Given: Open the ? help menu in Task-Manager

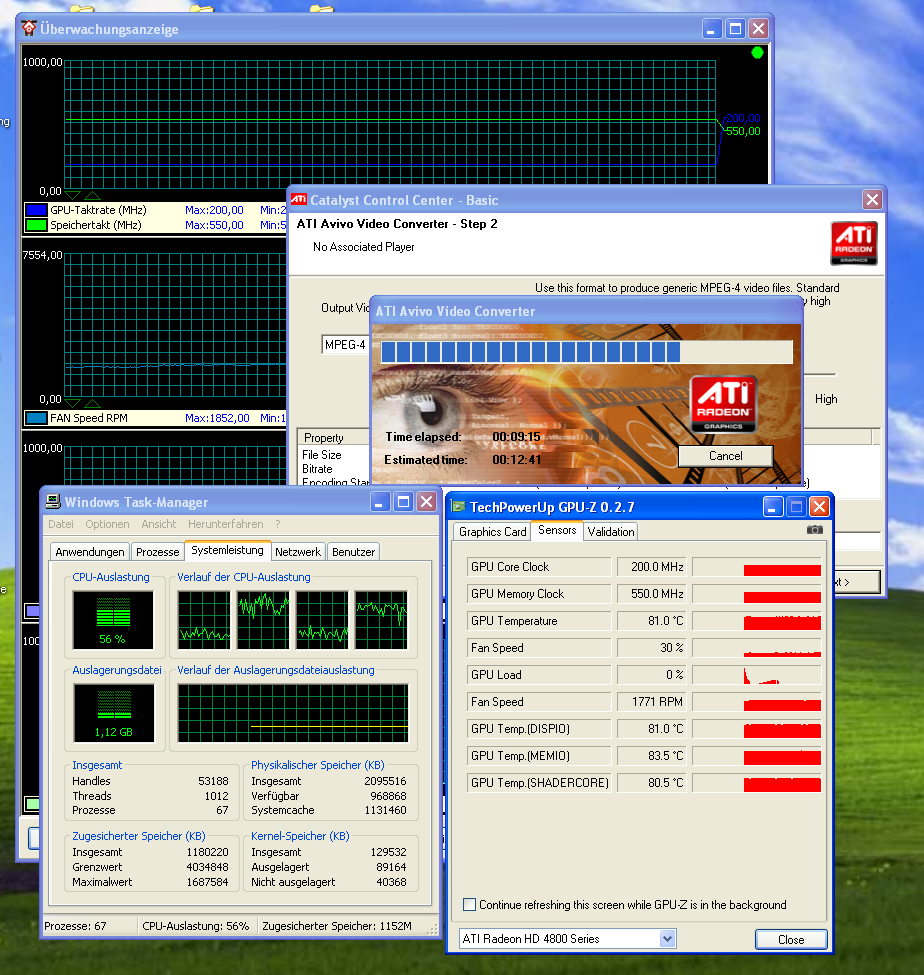Looking at the screenshot, I should point(278,524).
